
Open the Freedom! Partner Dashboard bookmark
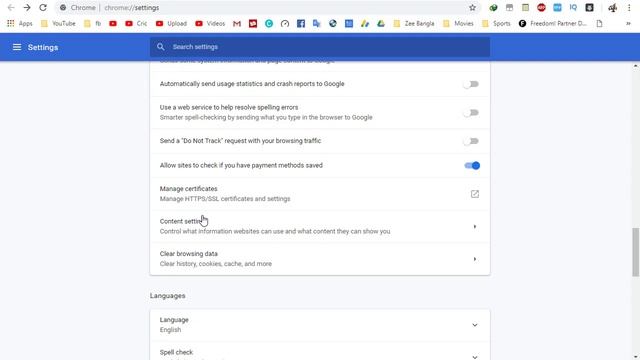pos(553,24)
